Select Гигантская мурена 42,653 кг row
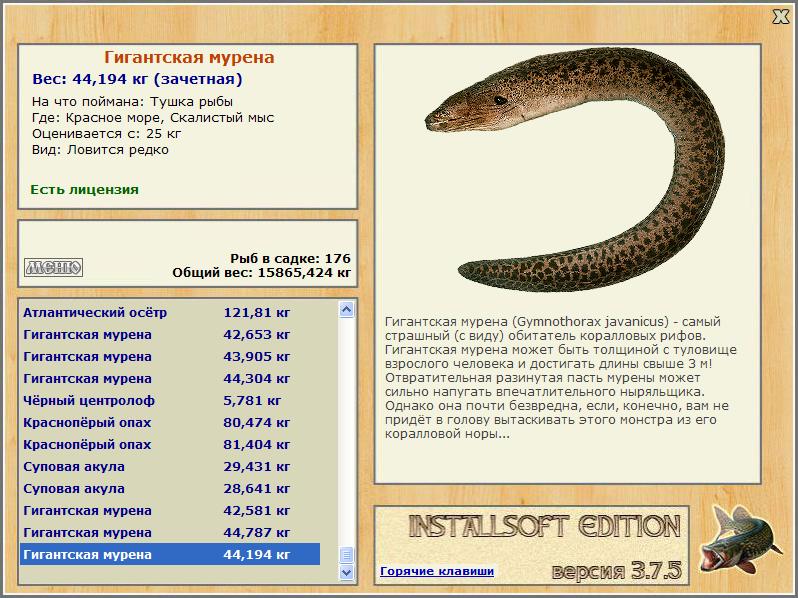Viewport: 798px width, 598px height. pos(170,334)
